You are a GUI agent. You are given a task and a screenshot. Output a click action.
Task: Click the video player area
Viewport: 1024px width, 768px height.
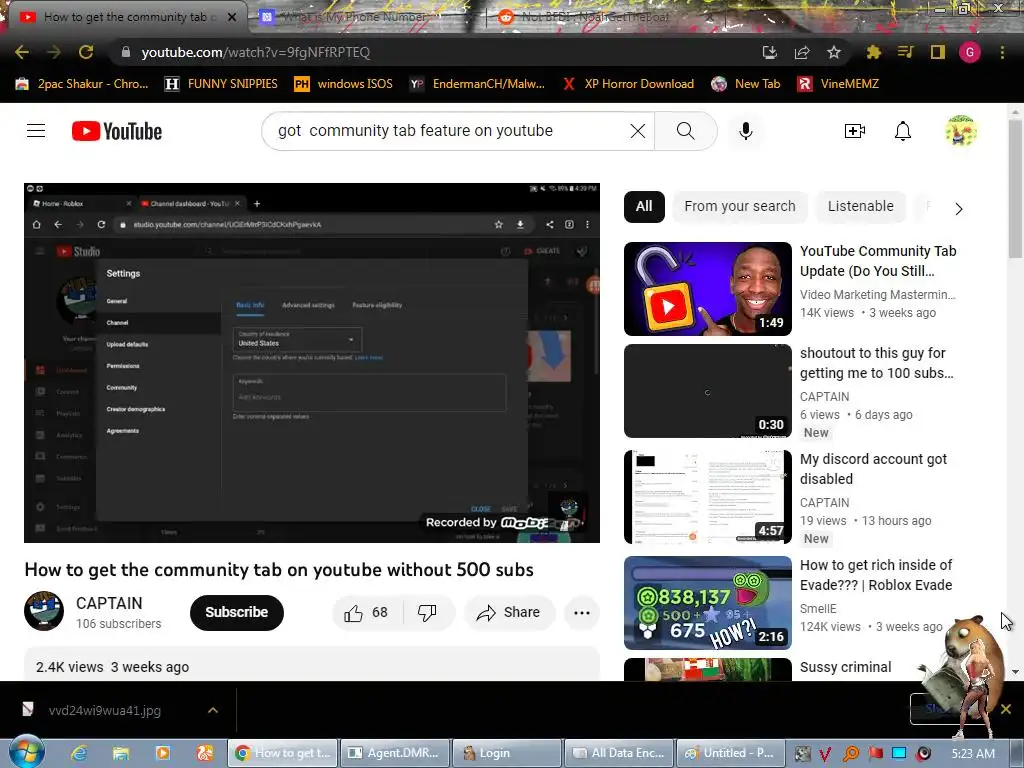312,362
